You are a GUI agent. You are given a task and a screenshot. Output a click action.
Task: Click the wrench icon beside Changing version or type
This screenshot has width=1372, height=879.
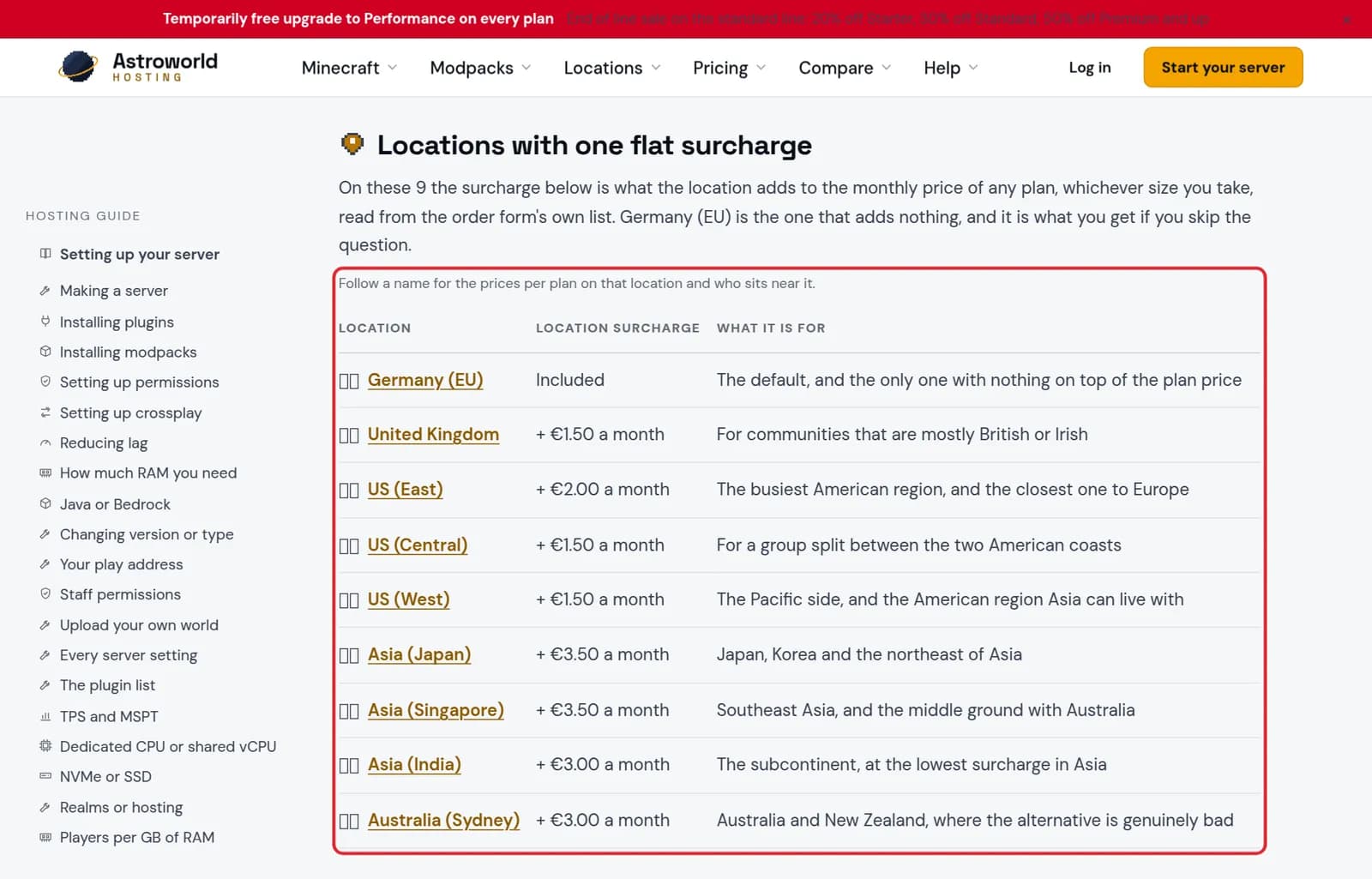(x=45, y=534)
